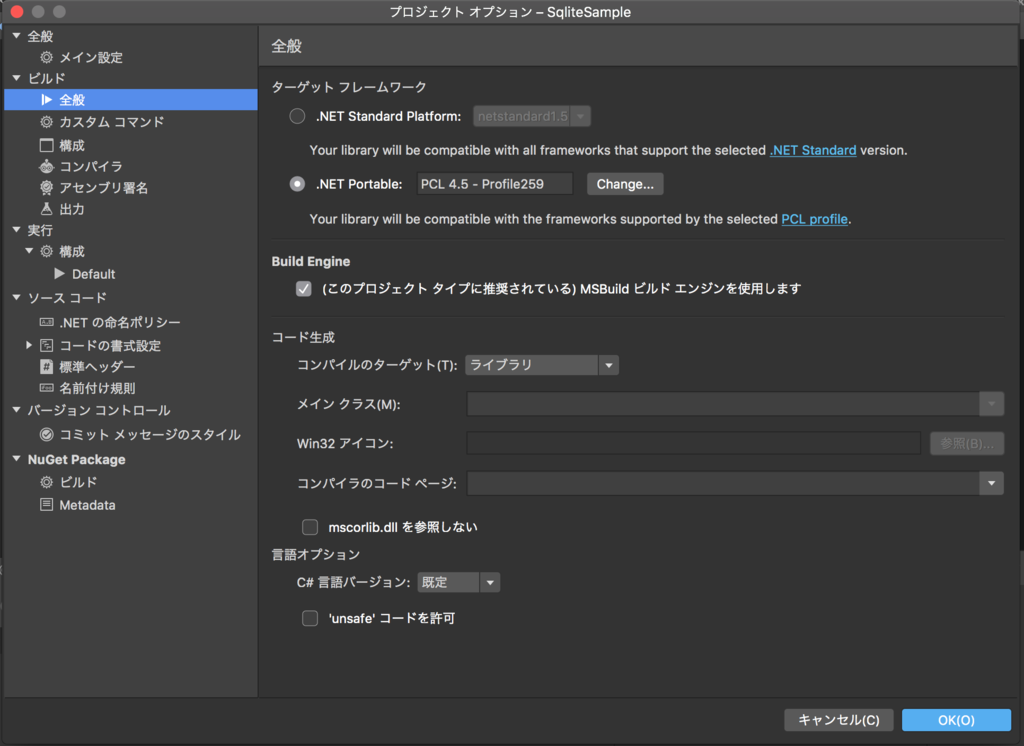This screenshot has width=1024, height=746.
Task: Collapse the NuGet Package section
Action: [16, 459]
